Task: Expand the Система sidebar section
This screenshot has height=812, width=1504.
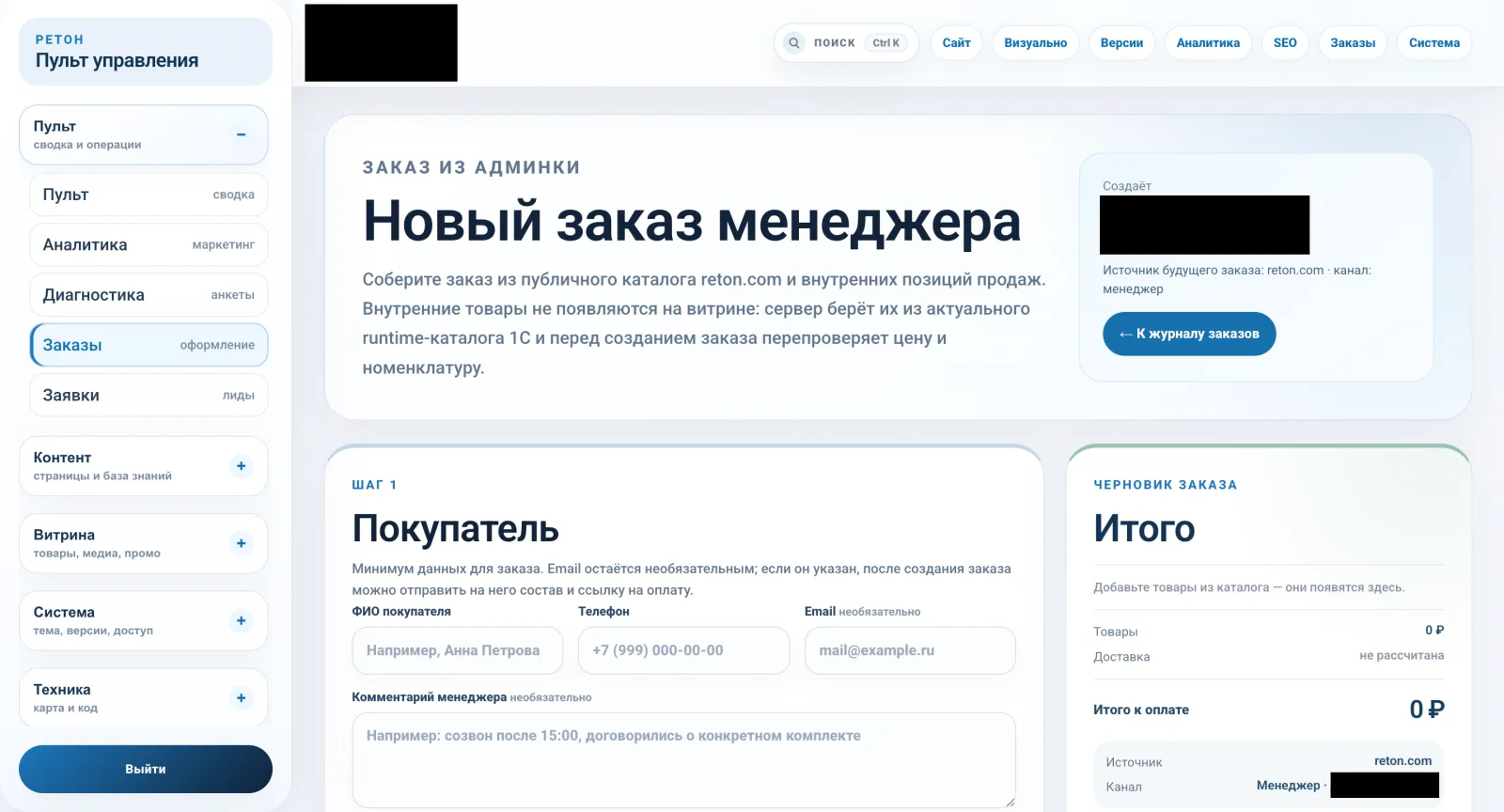Action: 242,620
